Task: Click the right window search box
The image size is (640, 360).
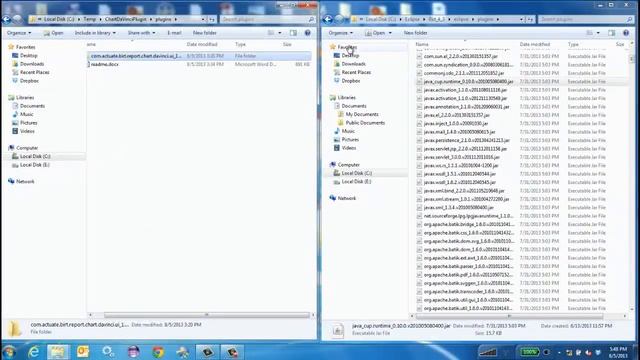Action: 586,19
